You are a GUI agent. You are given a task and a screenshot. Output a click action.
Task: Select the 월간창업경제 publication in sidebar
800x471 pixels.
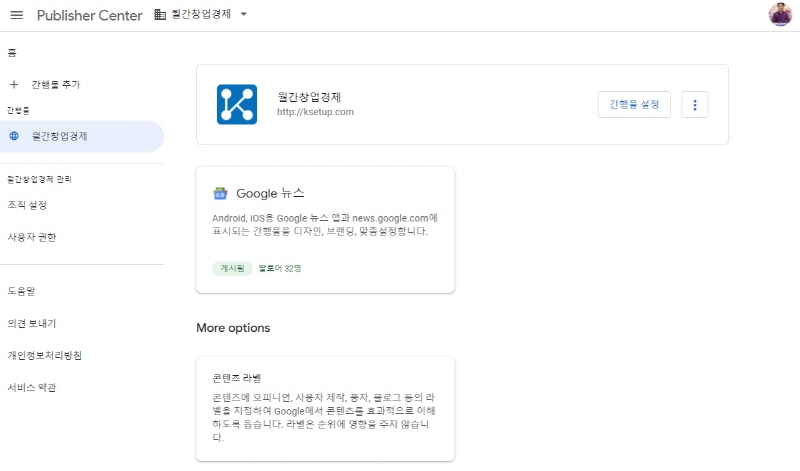(82, 136)
